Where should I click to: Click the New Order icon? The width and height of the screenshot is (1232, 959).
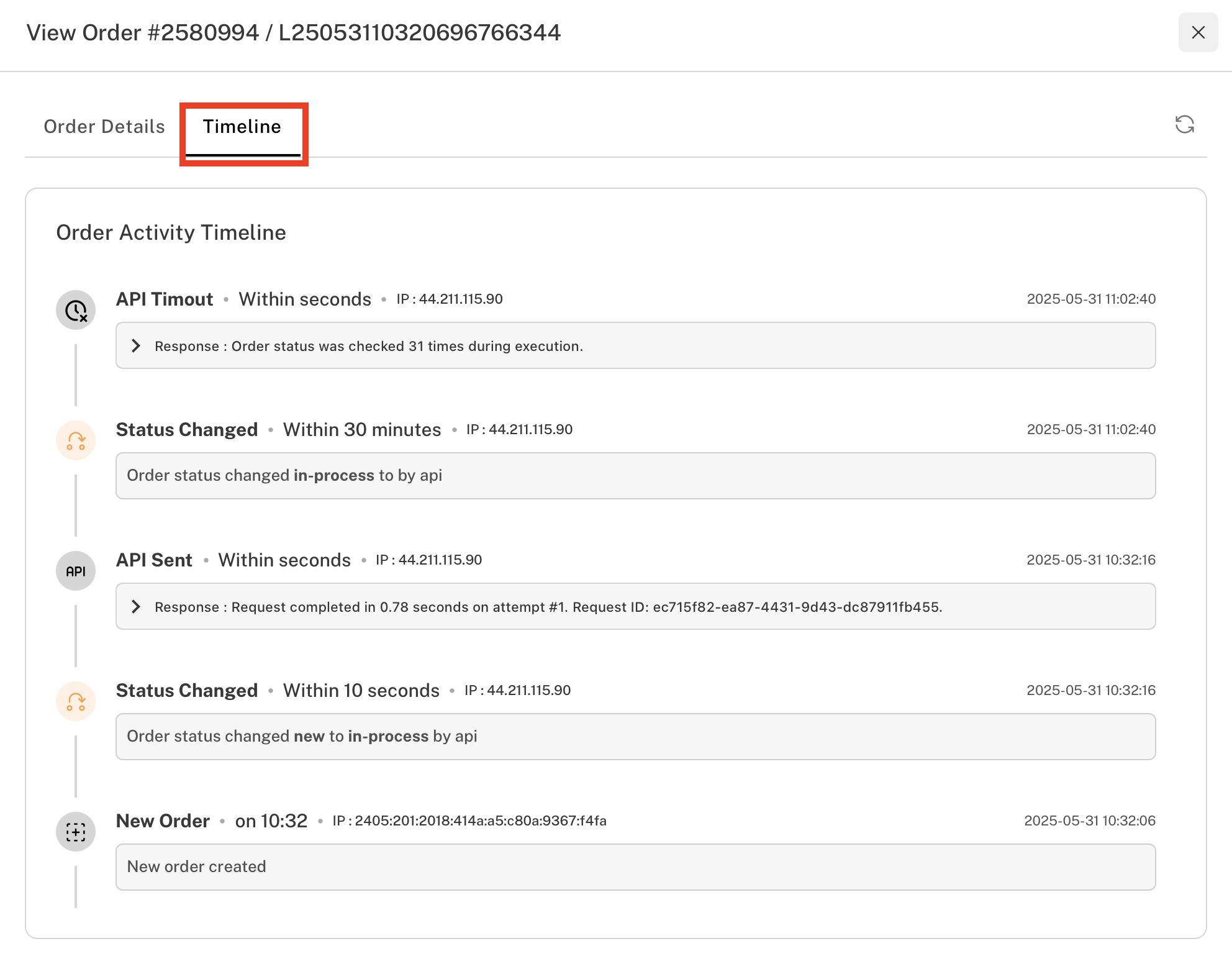76,832
